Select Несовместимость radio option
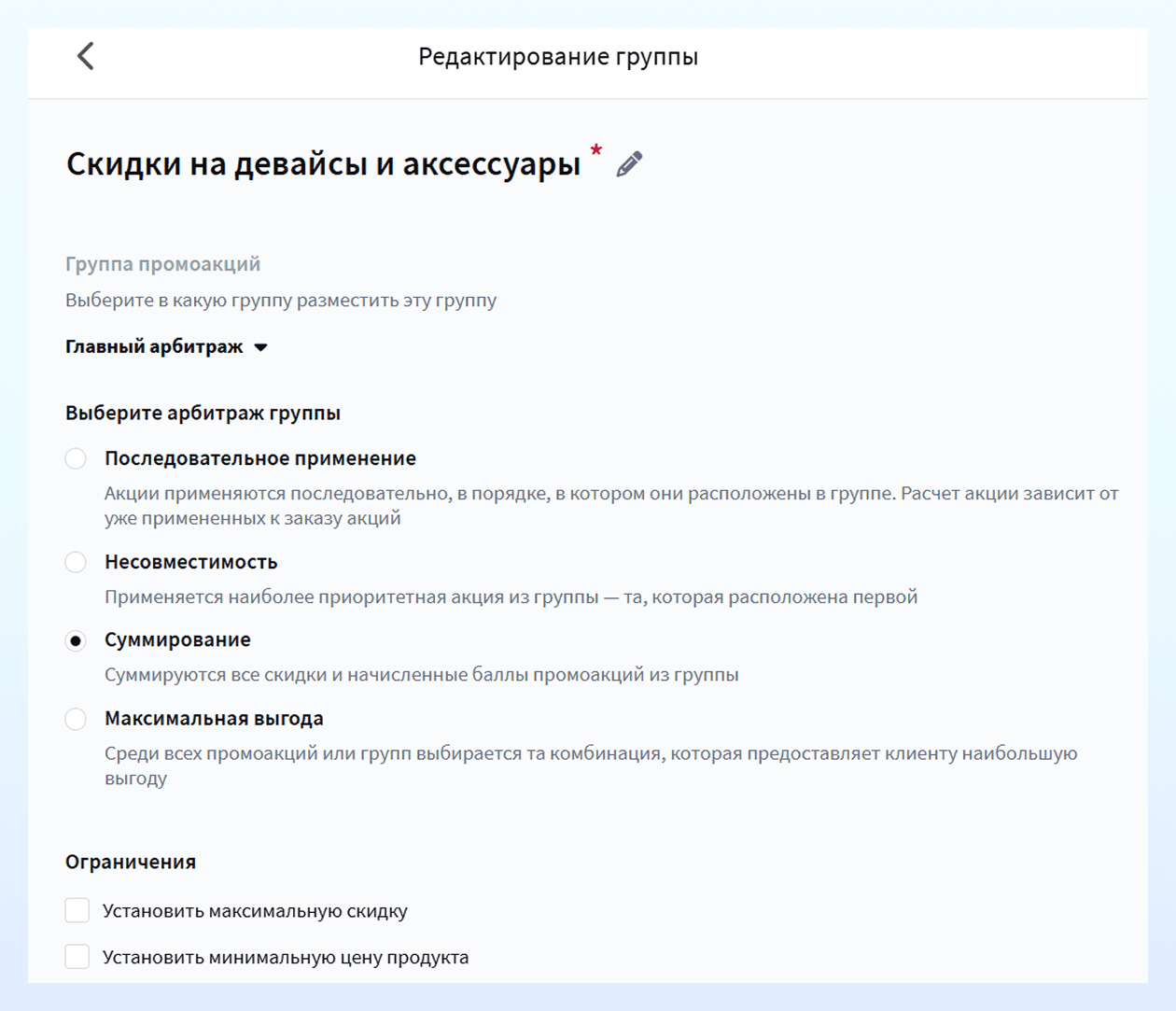The width and height of the screenshot is (1176, 1011). 76,562
